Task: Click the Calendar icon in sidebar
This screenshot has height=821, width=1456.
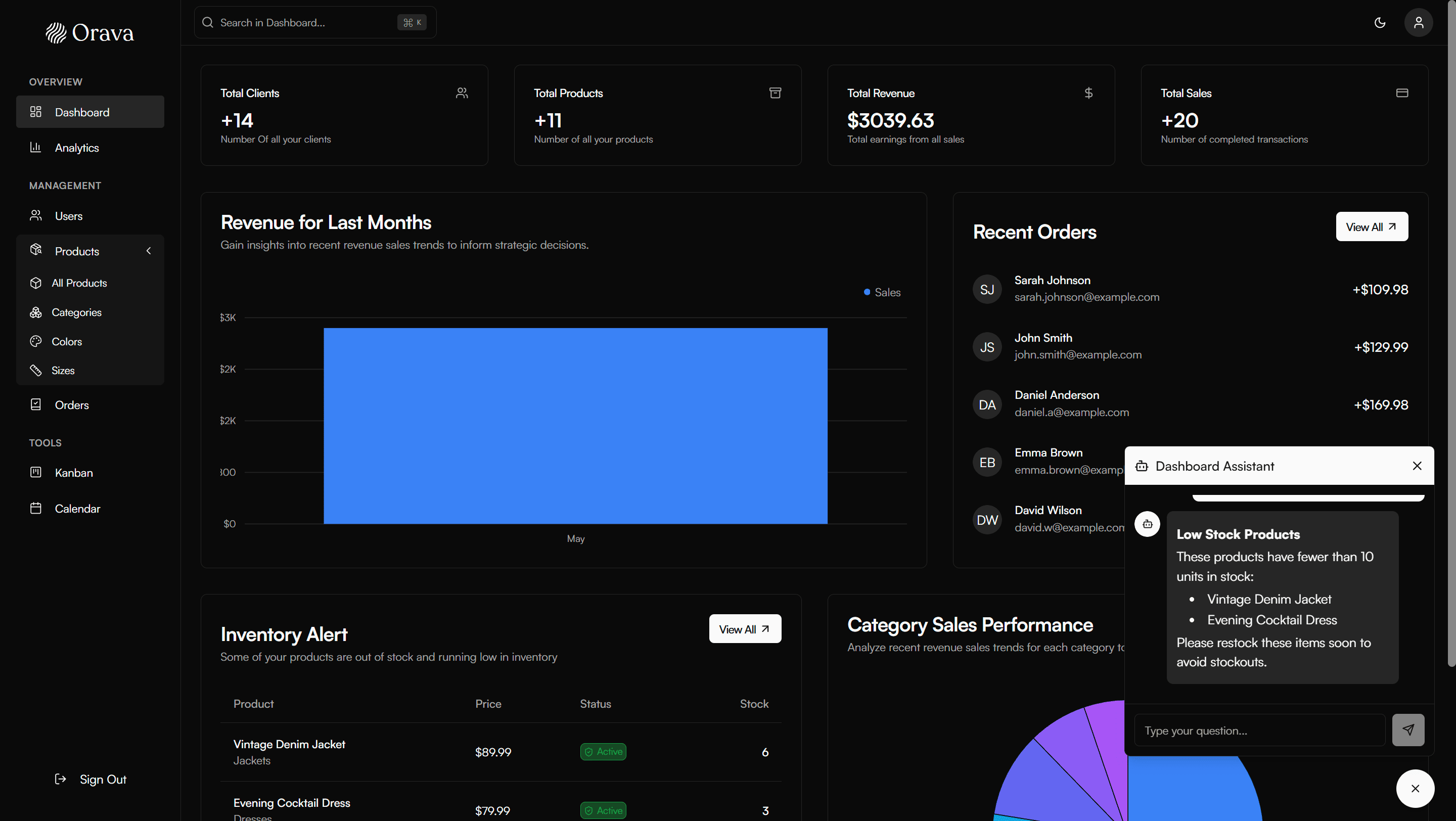Action: (x=35, y=508)
